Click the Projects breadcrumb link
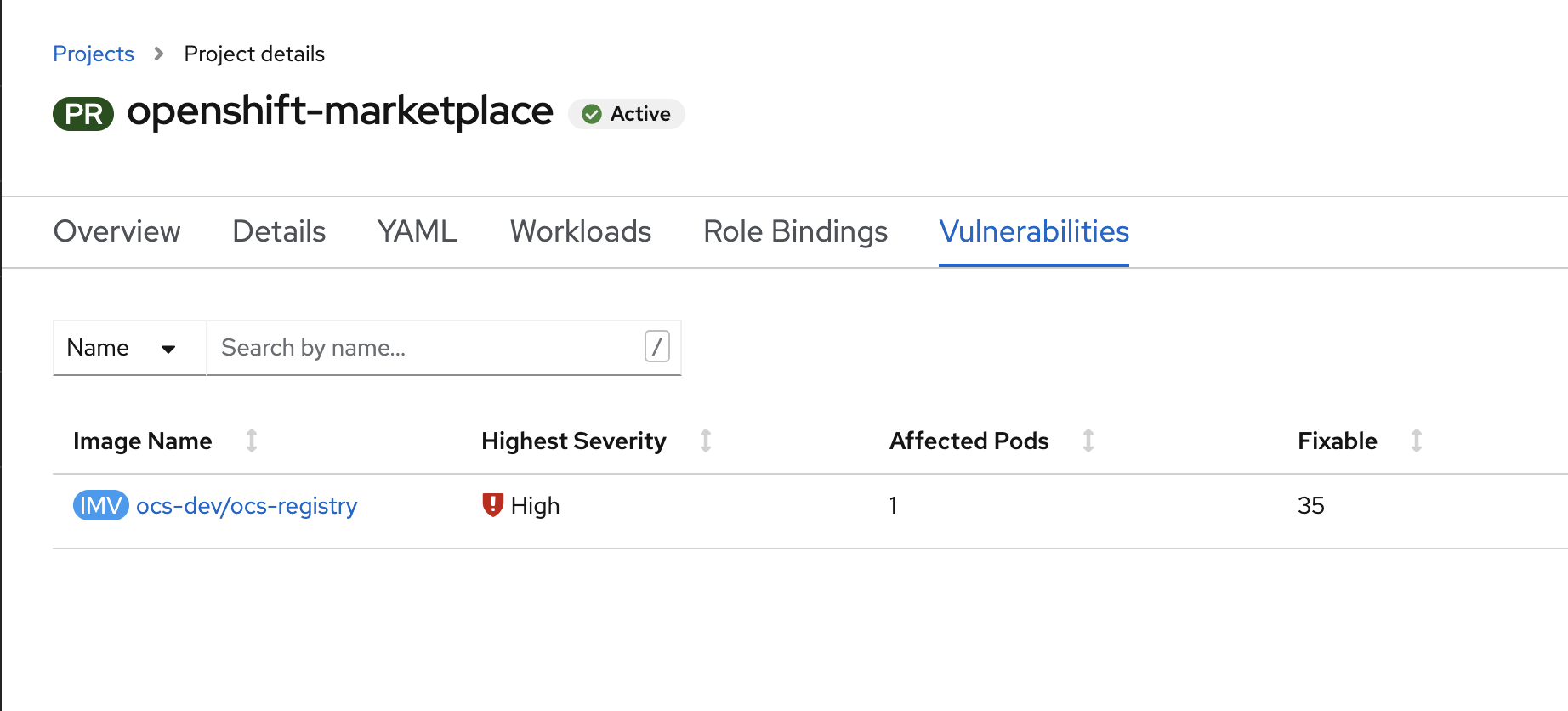1568x711 pixels. click(94, 54)
